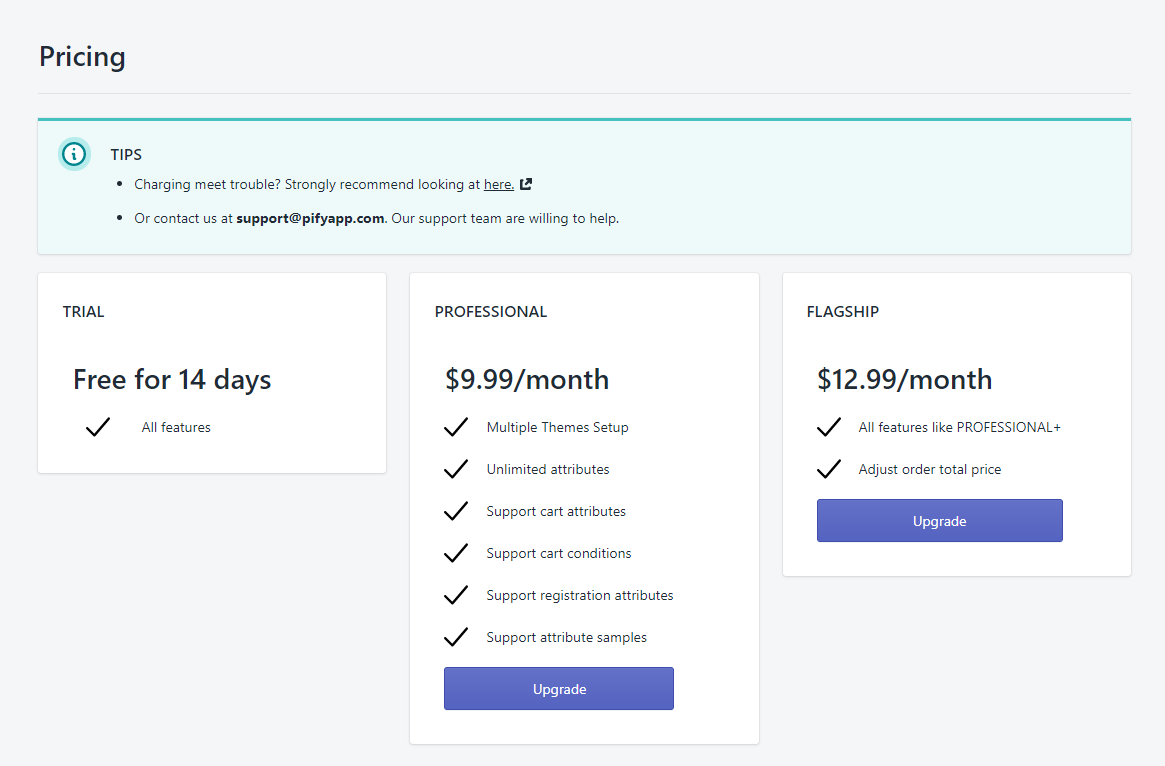Click the 'Free for 14 days' heading
The height and width of the screenshot is (766, 1165).
click(172, 380)
